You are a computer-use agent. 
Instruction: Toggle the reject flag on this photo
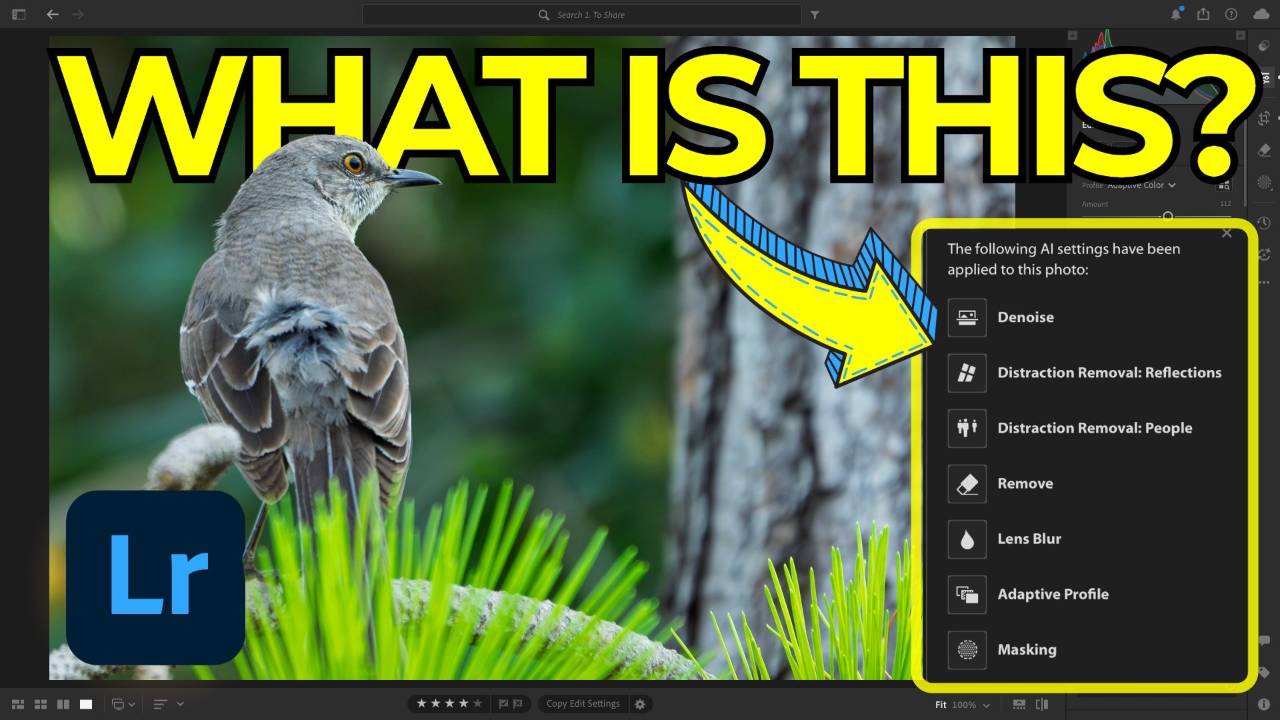[518, 703]
